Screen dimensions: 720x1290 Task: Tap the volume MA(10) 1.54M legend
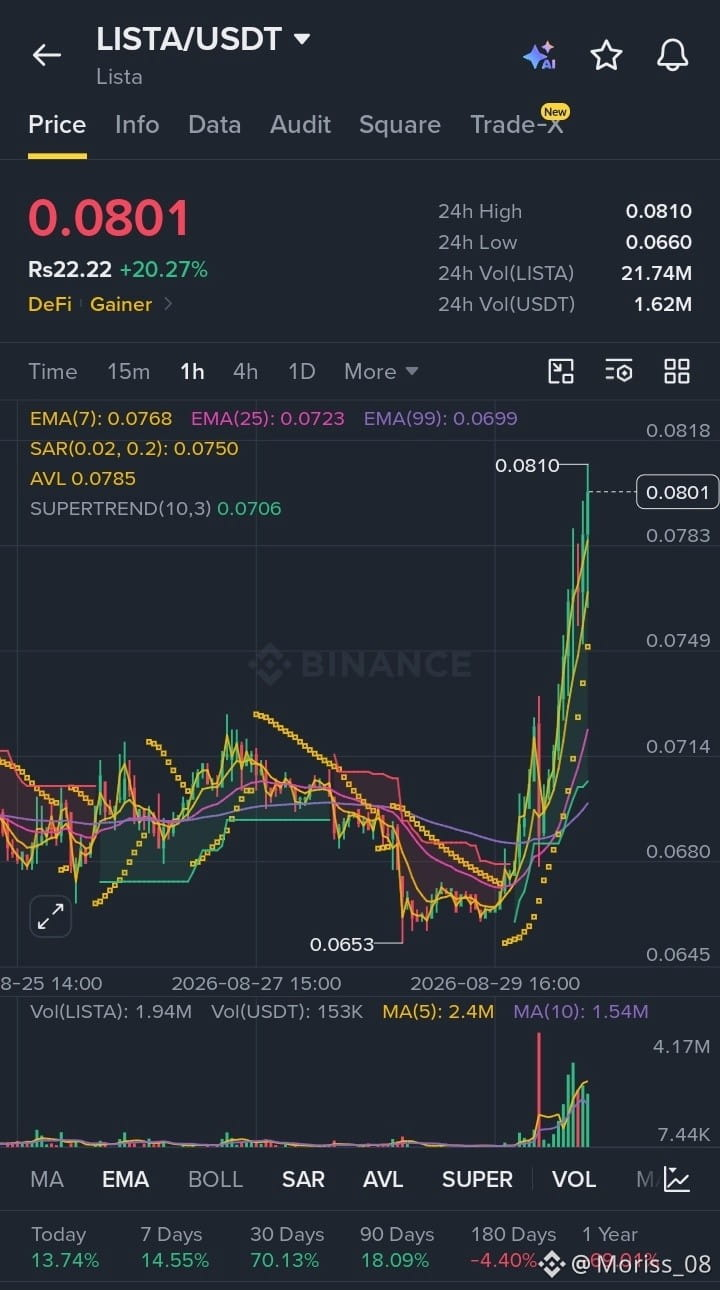tap(581, 1011)
